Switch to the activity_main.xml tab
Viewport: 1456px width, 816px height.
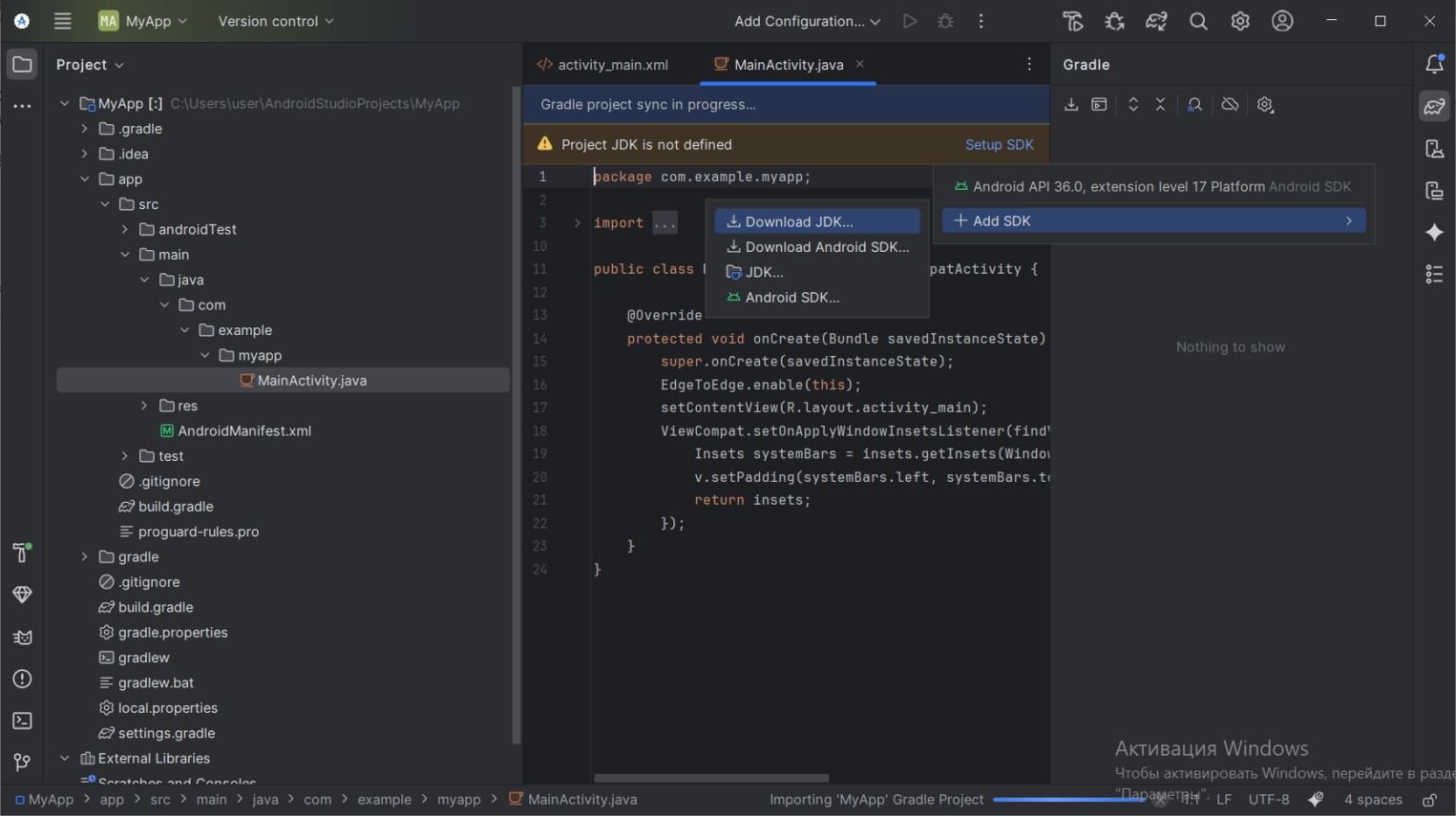pyautogui.click(x=602, y=65)
